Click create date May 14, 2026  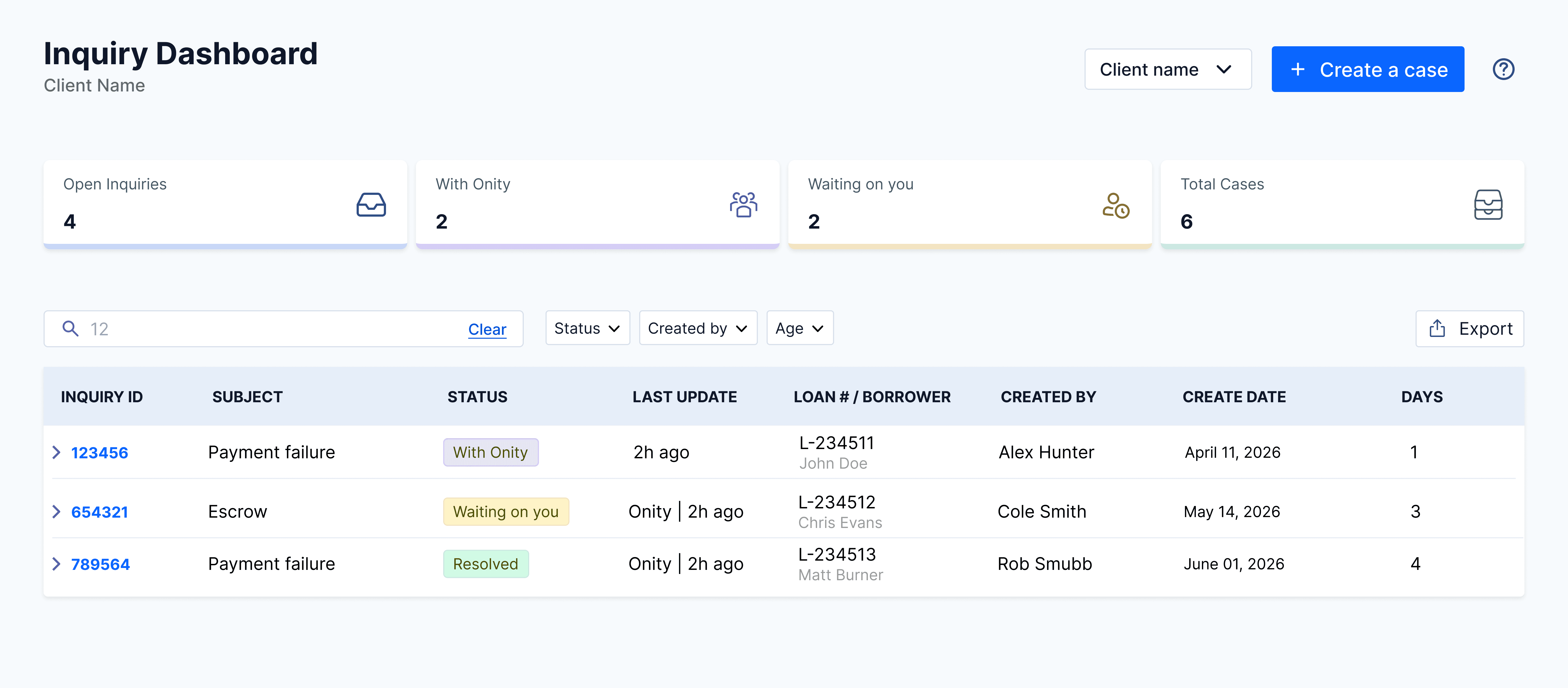click(x=1232, y=512)
